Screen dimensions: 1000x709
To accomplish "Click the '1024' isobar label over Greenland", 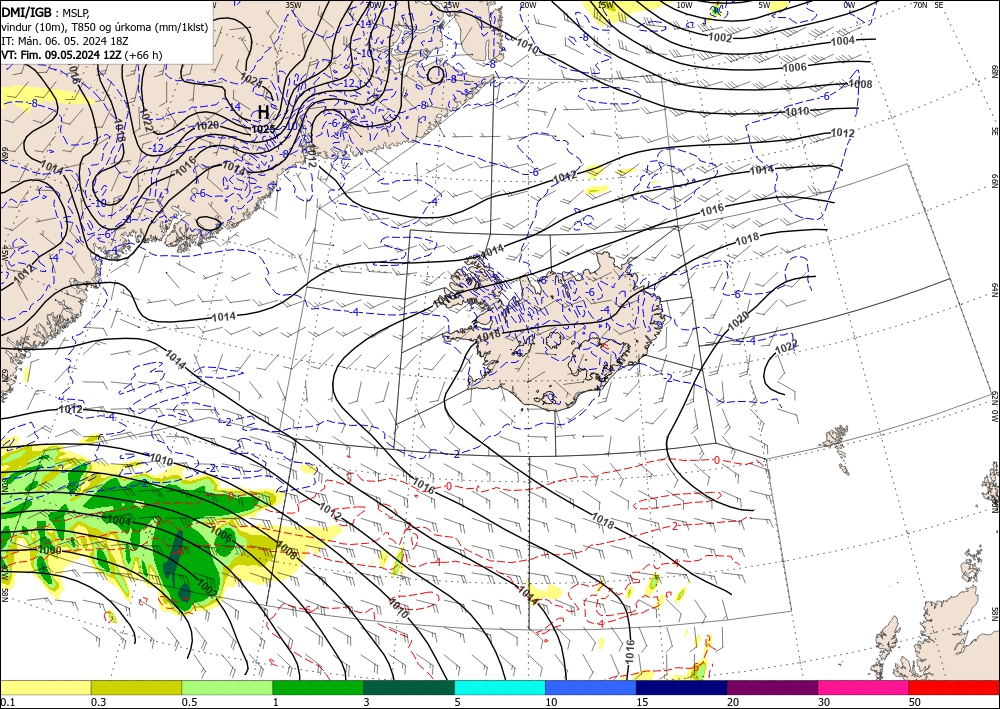I will click(x=251, y=80).
